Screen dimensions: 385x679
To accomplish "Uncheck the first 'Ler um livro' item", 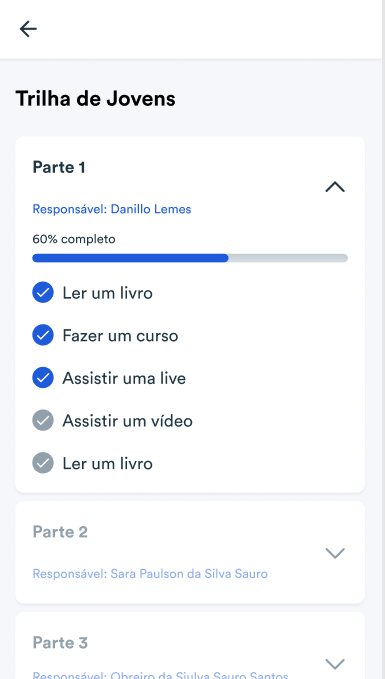I will click(x=43, y=292).
